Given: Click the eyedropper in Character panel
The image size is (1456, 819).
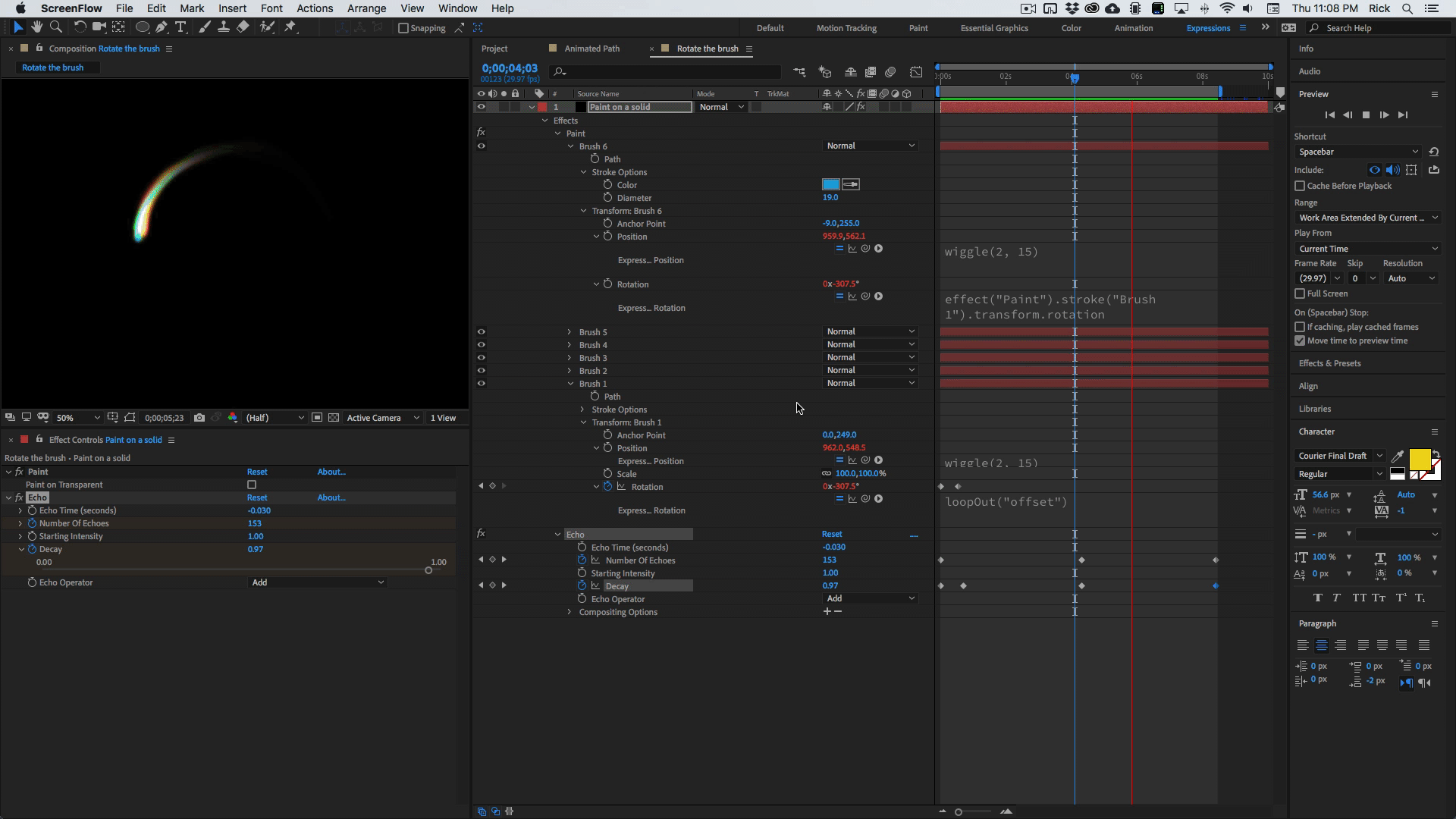Looking at the screenshot, I should click(1397, 457).
